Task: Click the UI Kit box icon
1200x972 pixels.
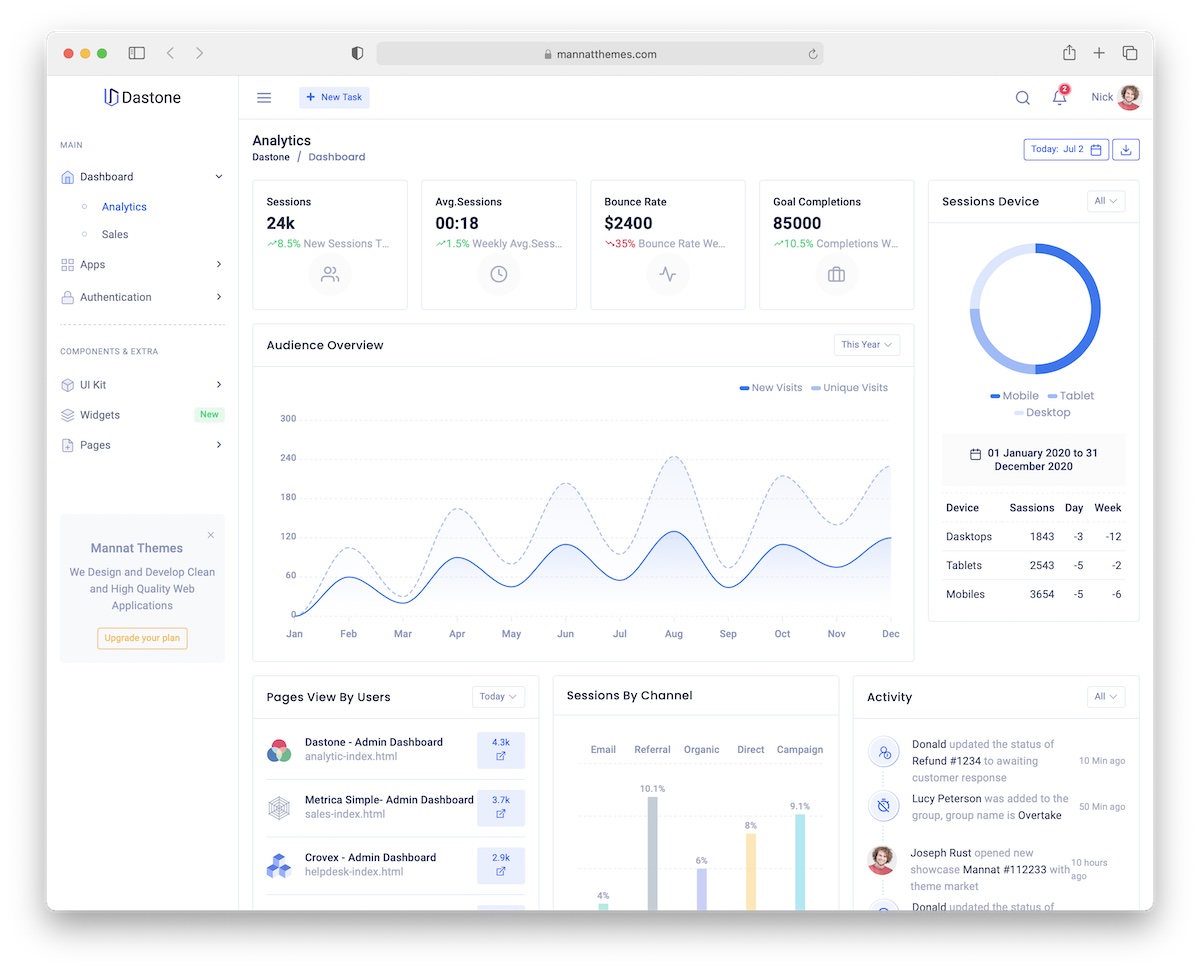Action: 68,385
